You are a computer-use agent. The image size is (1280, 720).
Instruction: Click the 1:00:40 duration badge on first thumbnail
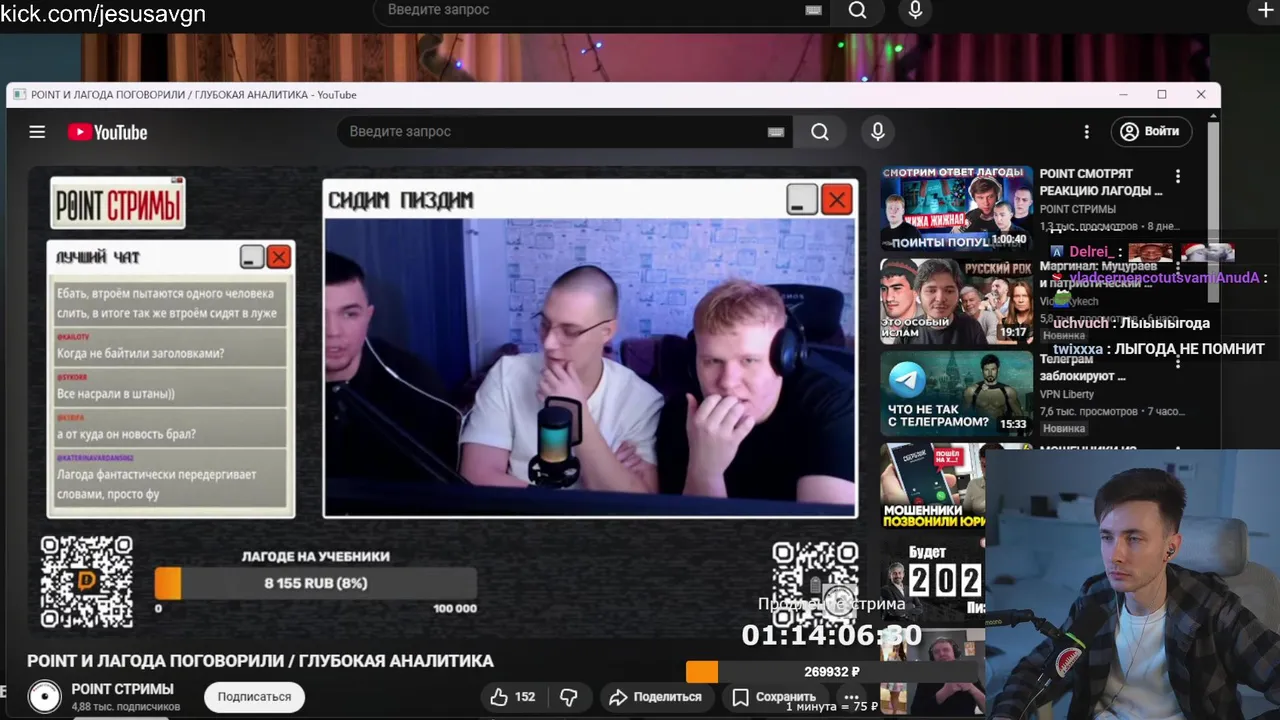click(x=1009, y=240)
